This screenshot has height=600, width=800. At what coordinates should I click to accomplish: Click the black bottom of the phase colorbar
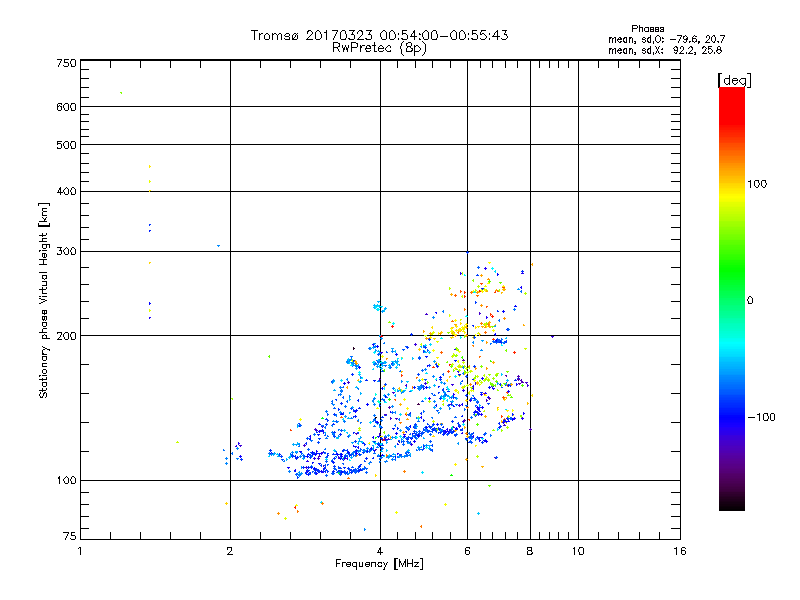tap(732, 503)
